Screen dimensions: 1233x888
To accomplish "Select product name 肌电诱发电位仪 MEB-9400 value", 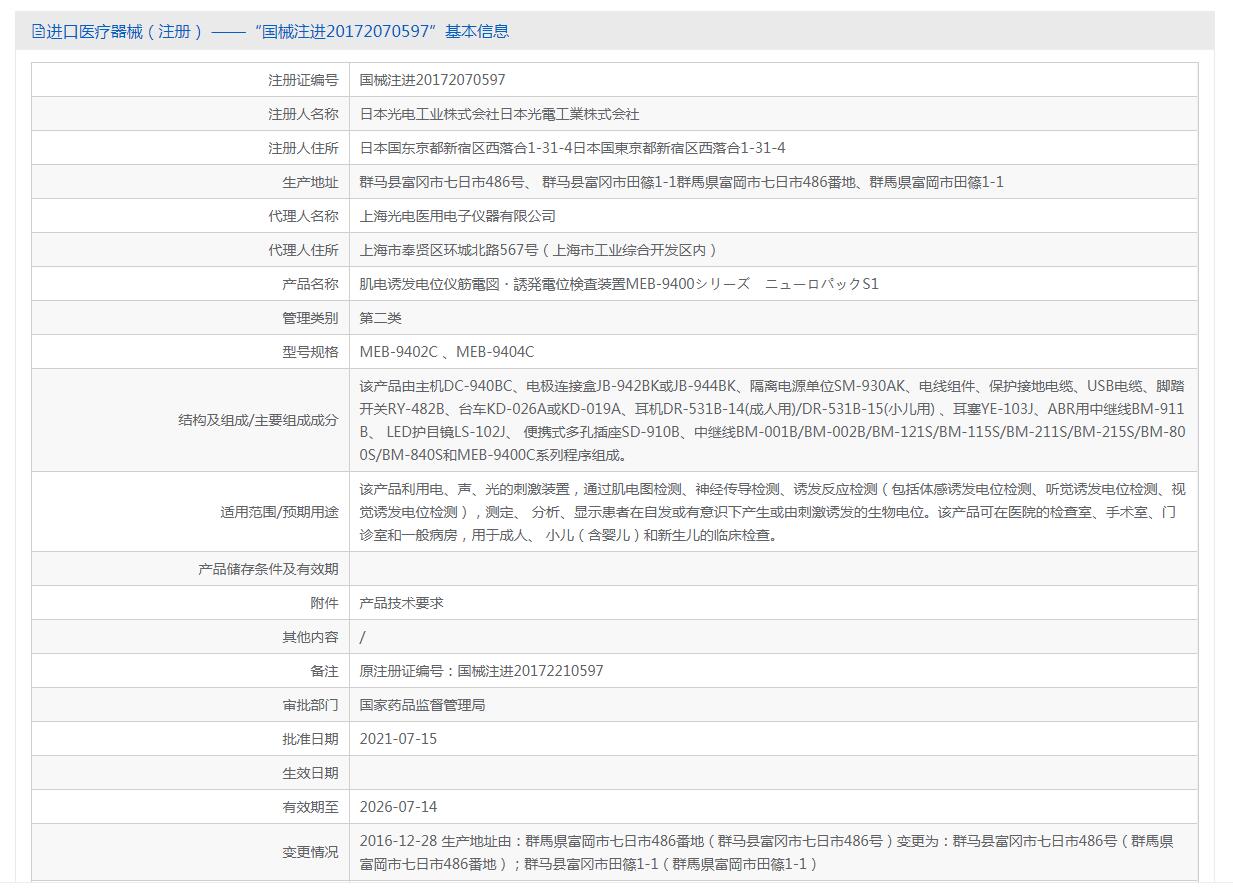I will click(x=618, y=284).
